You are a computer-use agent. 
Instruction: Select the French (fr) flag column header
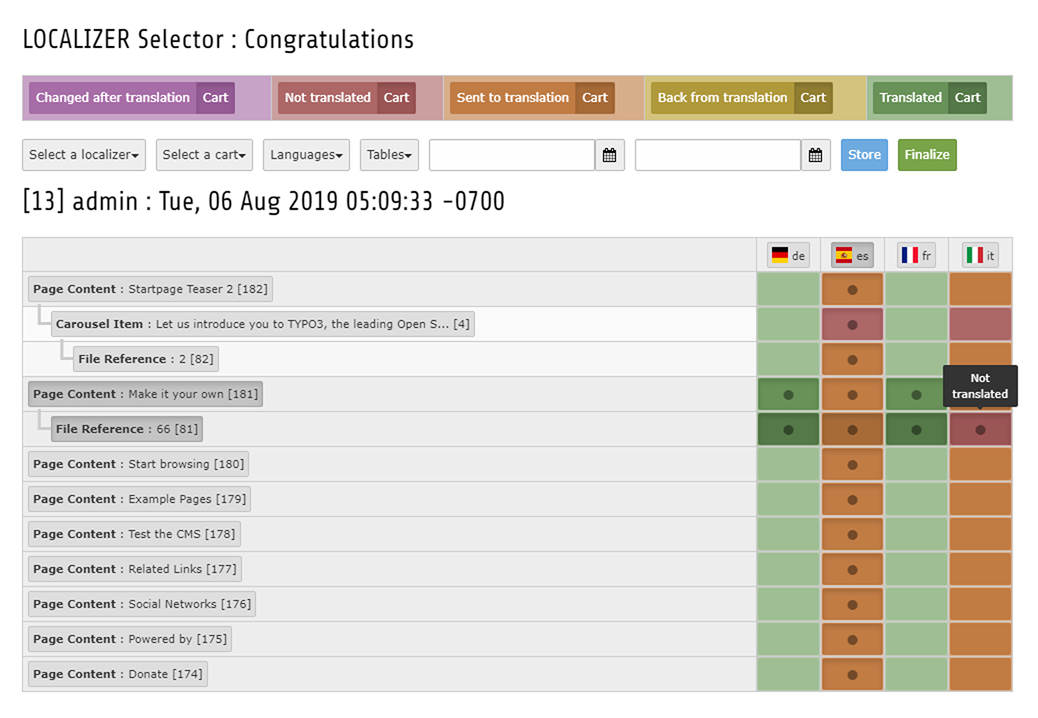(915, 255)
